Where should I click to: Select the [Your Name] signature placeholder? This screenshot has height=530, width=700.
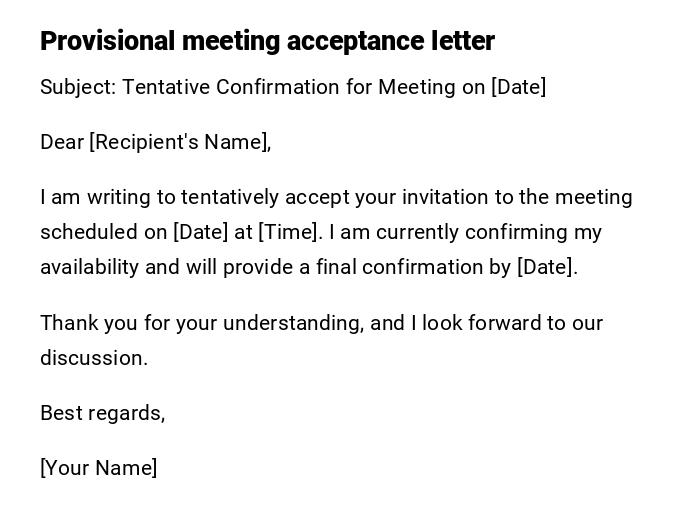(x=98, y=468)
